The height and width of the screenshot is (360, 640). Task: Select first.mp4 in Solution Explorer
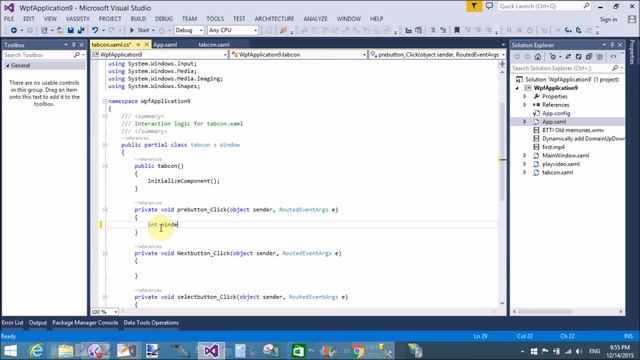point(553,147)
